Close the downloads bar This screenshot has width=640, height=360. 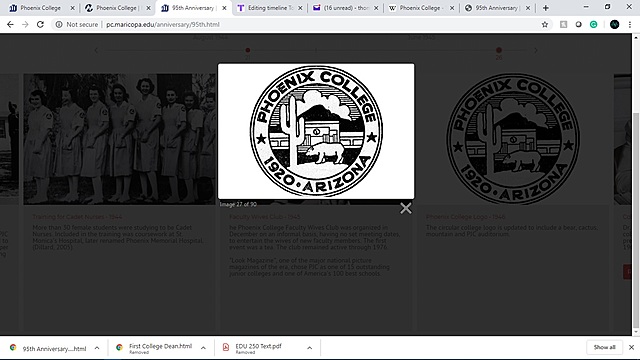[631, 347]
